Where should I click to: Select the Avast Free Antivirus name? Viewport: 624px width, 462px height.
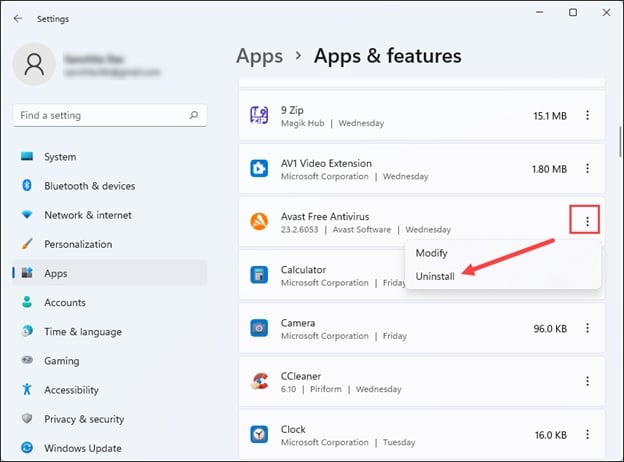[325, 216]
